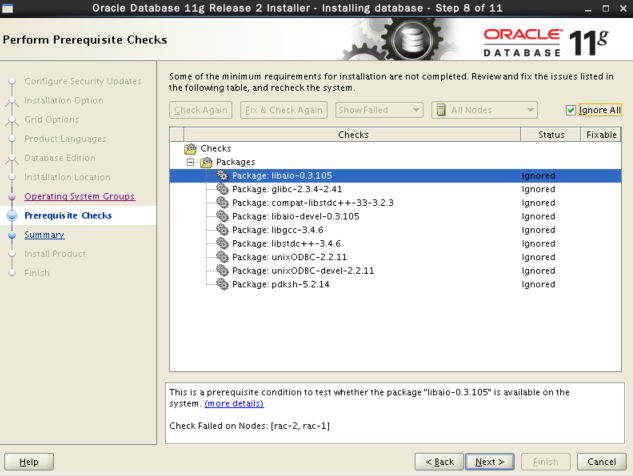Screen dimensions: 633x476
Task: Click the libaio-0.3.105 package icon
Action: tap(223, 175)
